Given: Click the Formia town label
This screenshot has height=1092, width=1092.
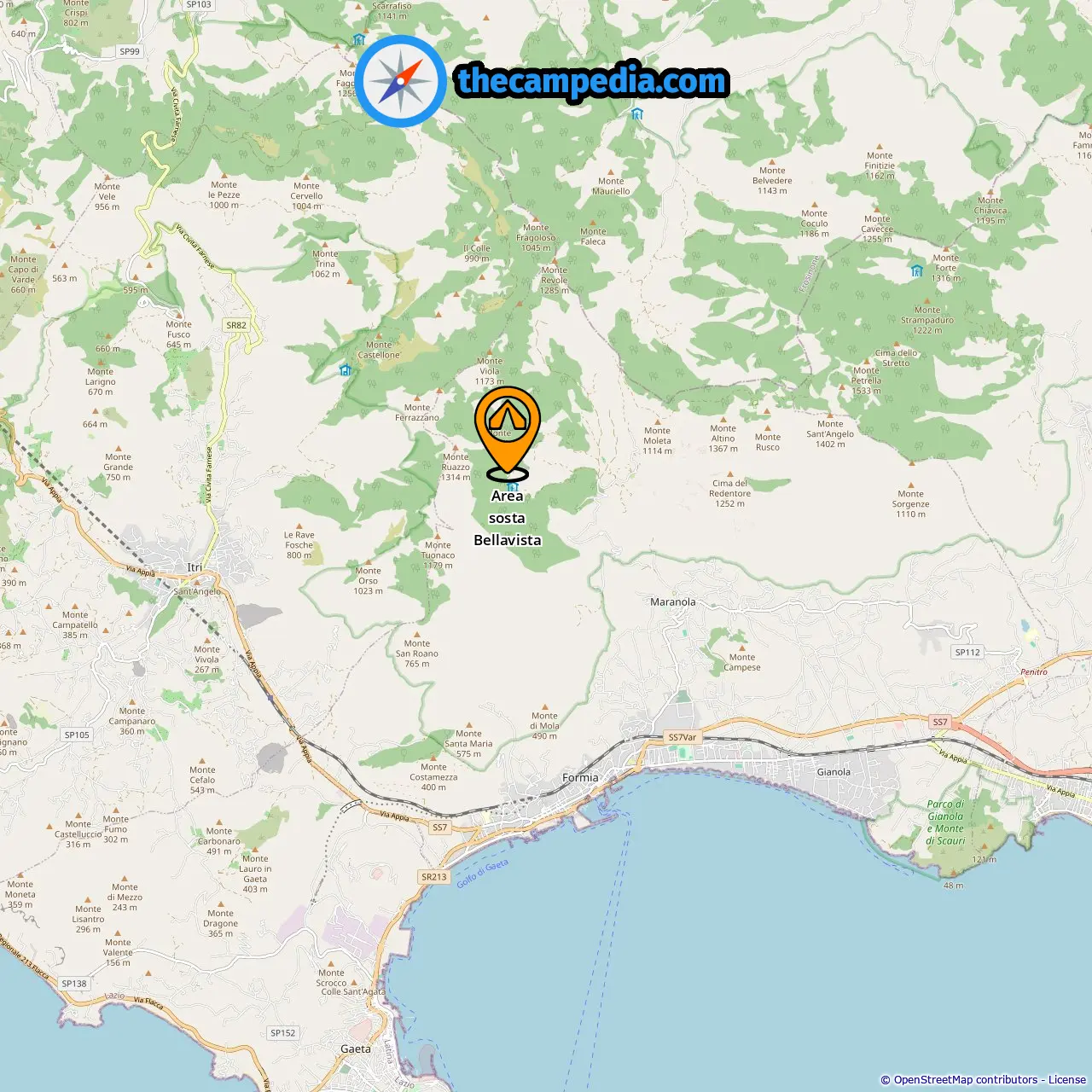Looking at the screenshot, I should point(580,777).
